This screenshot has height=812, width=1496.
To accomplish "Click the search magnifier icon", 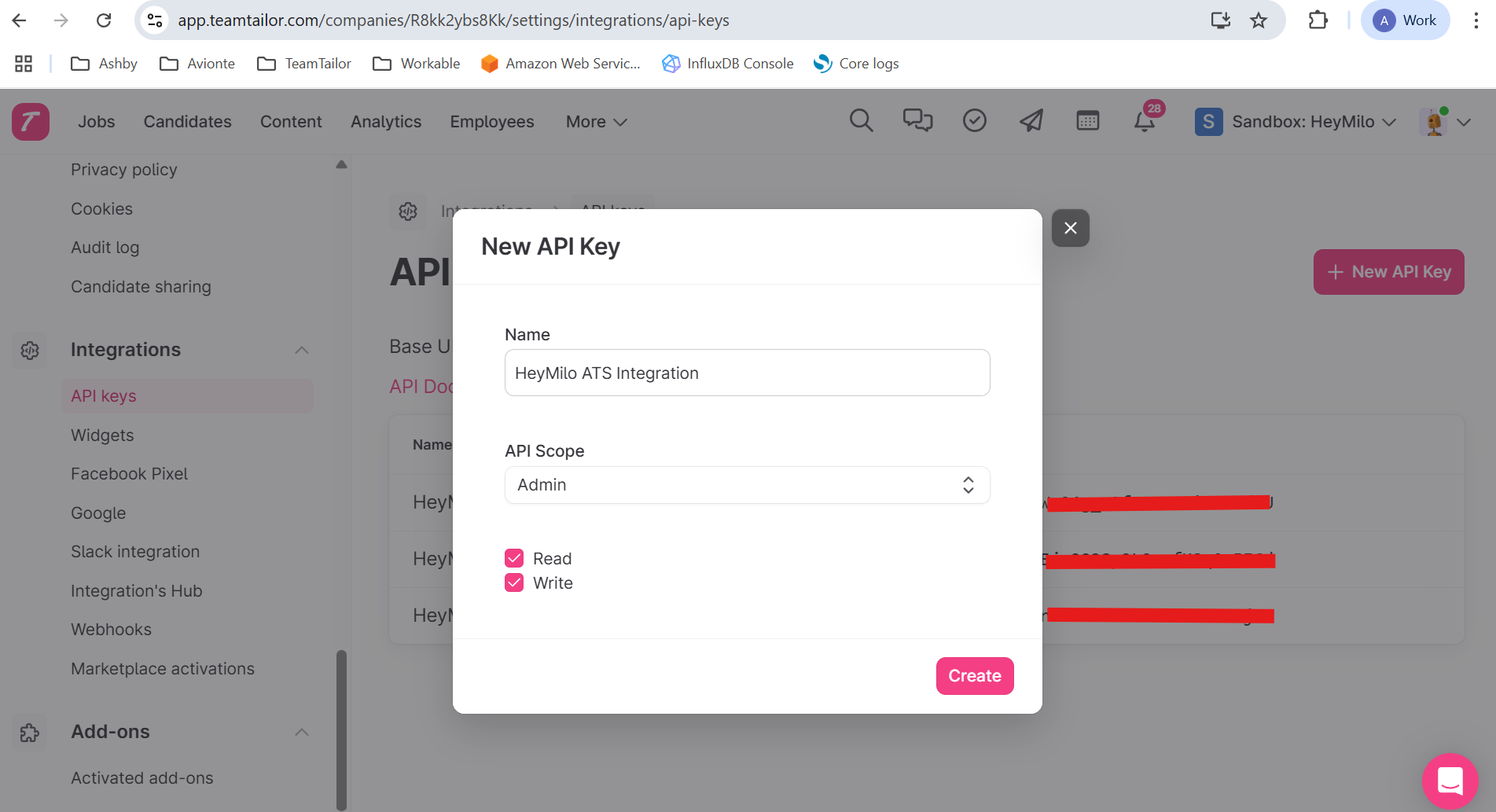I will tap(861, 121).
